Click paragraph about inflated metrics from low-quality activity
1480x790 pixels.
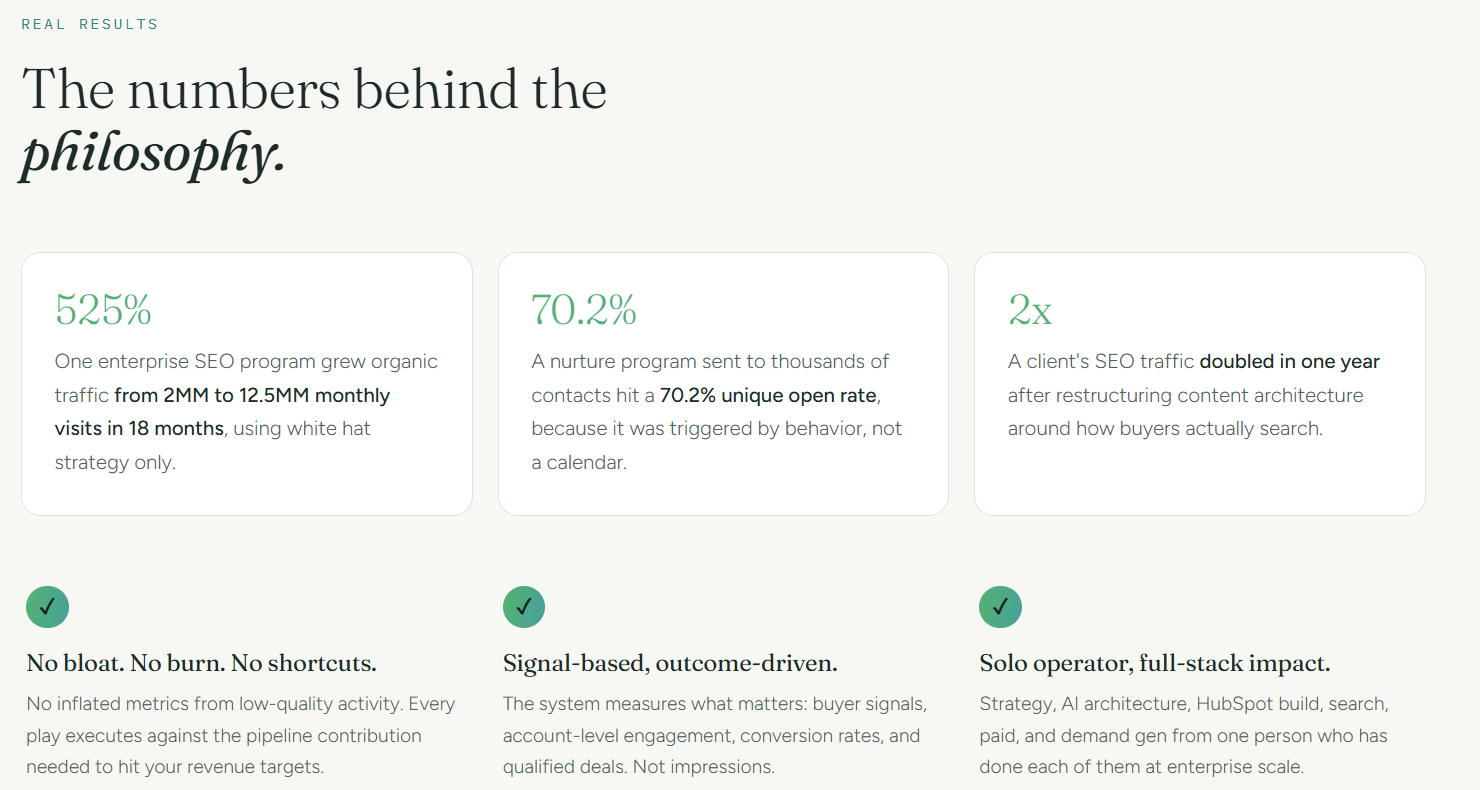(241, 736)
